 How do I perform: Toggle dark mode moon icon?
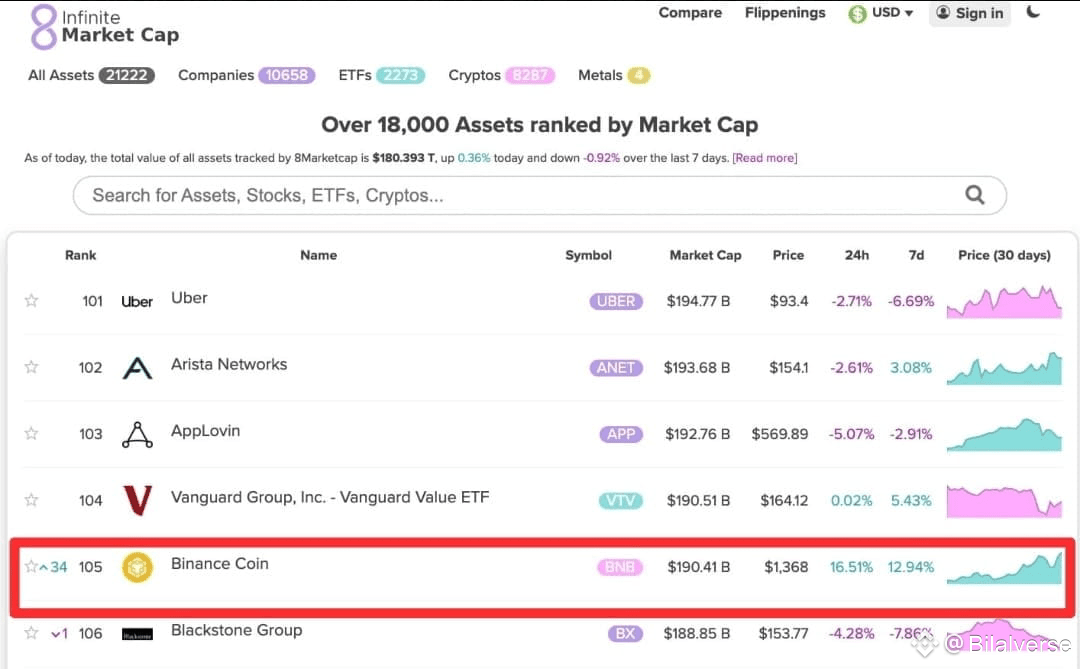1032,12
